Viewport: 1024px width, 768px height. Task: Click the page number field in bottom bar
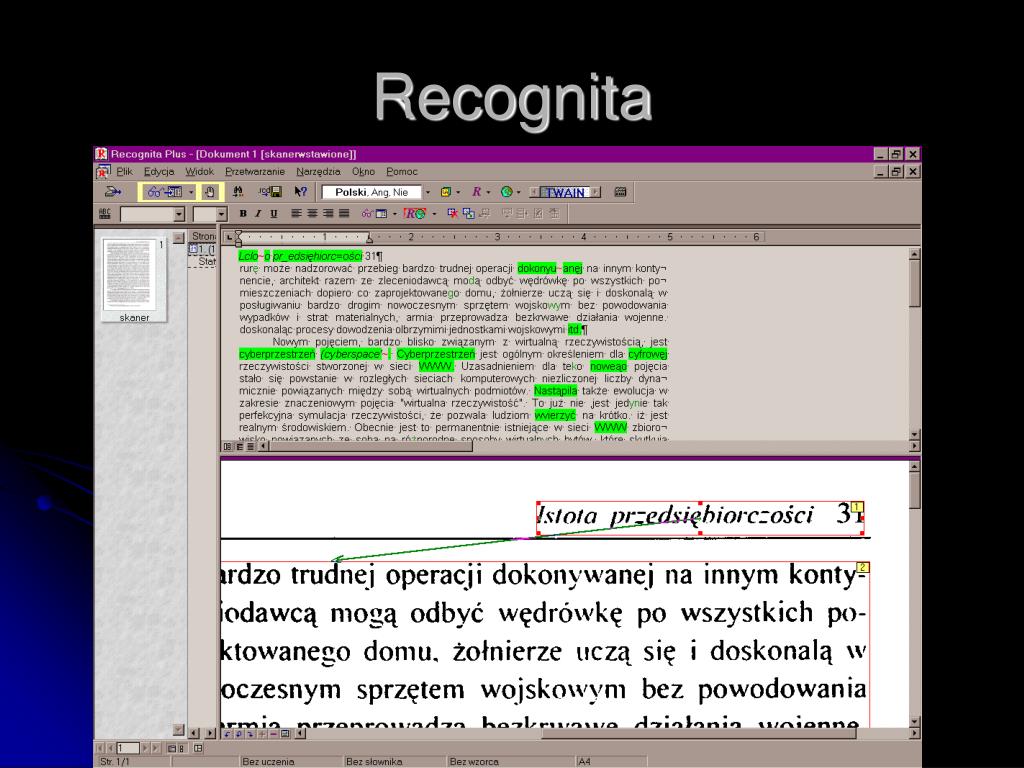(127, 748)
